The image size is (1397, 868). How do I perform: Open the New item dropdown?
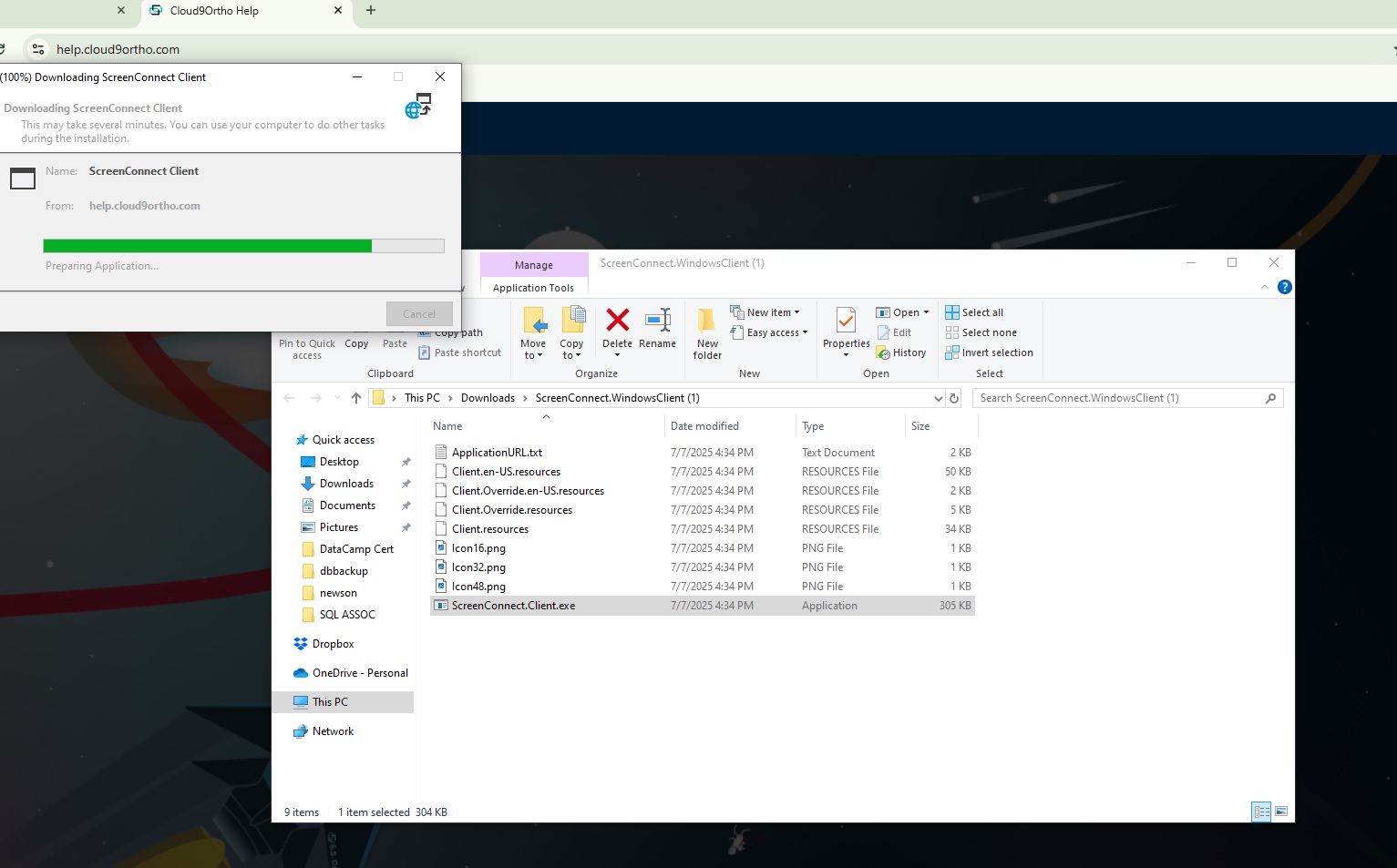pos(765,312)
